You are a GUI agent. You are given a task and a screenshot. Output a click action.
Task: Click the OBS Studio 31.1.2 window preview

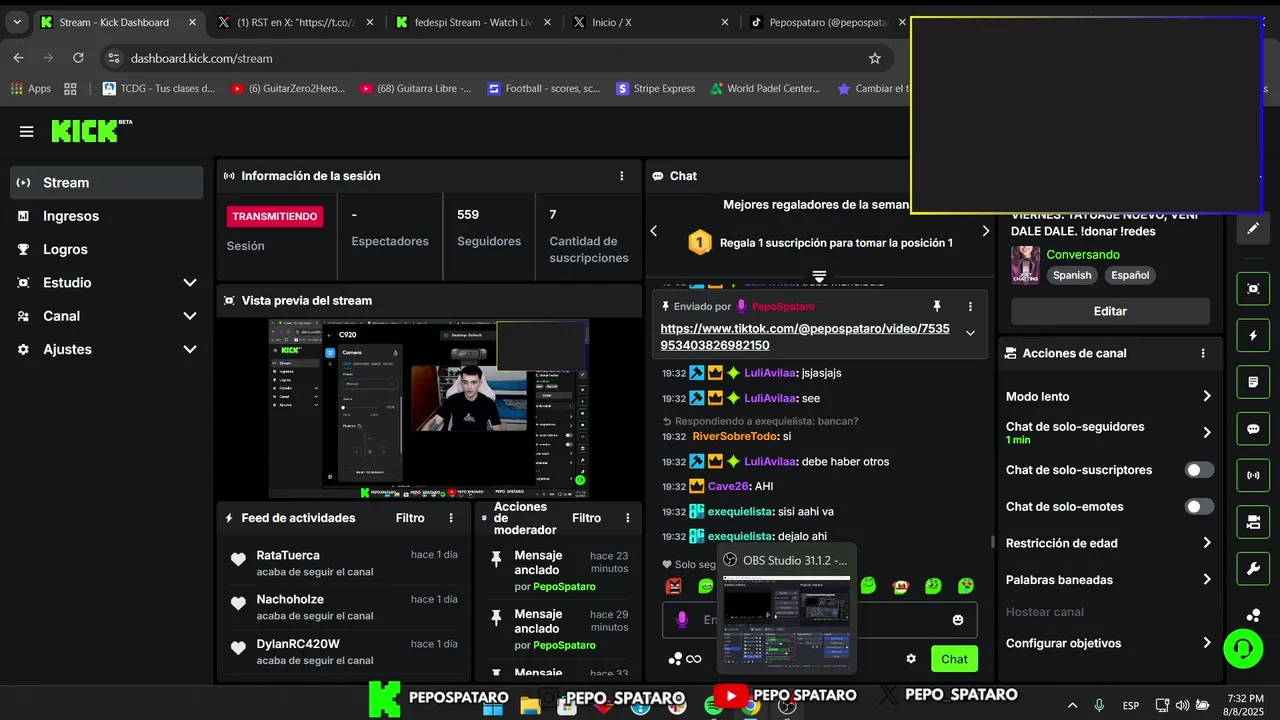pyautogui.click(x=787, y=608)
